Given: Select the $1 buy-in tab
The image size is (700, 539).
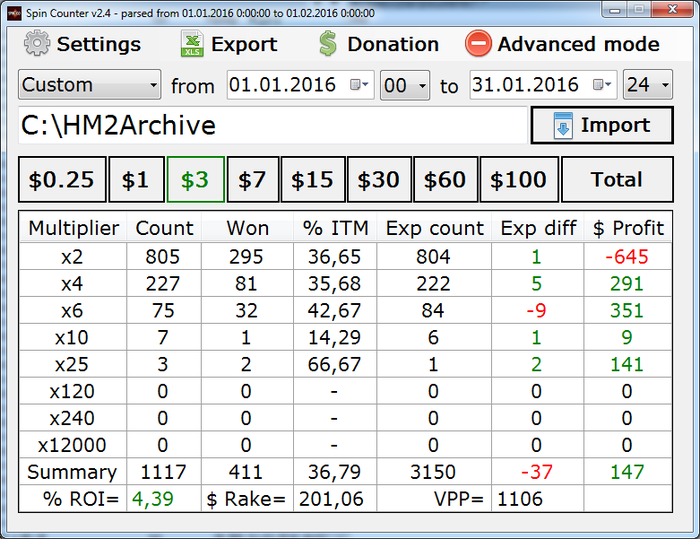Looking at the screenshot, I should 137,180.
